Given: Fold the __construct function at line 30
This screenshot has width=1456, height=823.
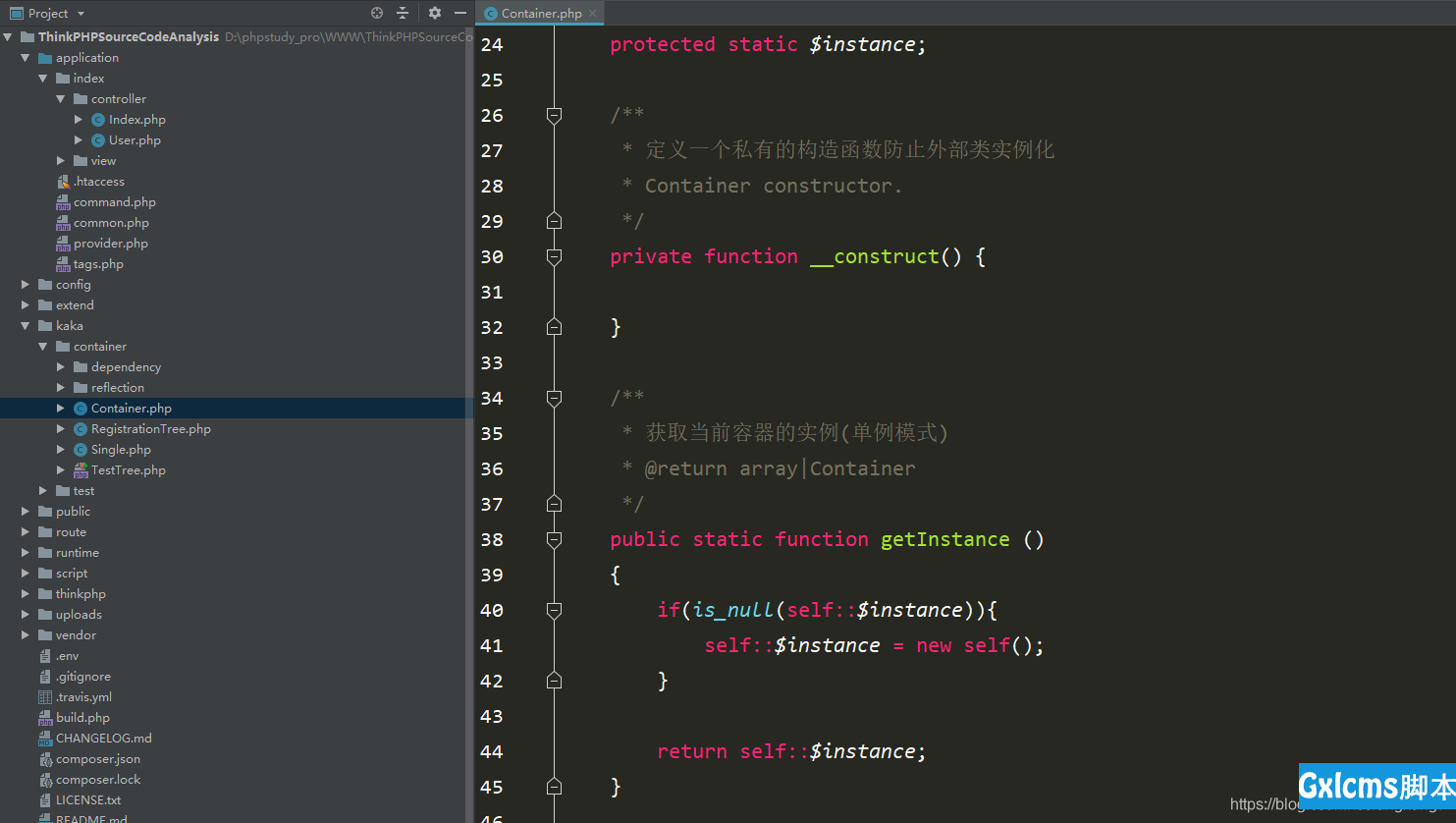Looking at the screenshot, I should (x=554, y=256).
